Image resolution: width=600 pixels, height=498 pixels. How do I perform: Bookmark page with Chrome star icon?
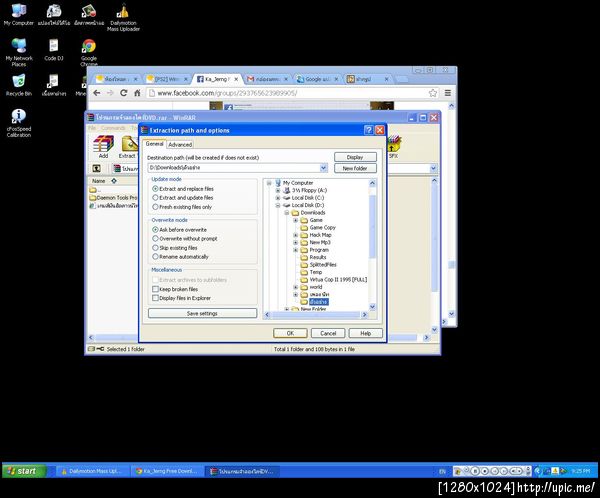pyautogui.click(x=433, y=93)
